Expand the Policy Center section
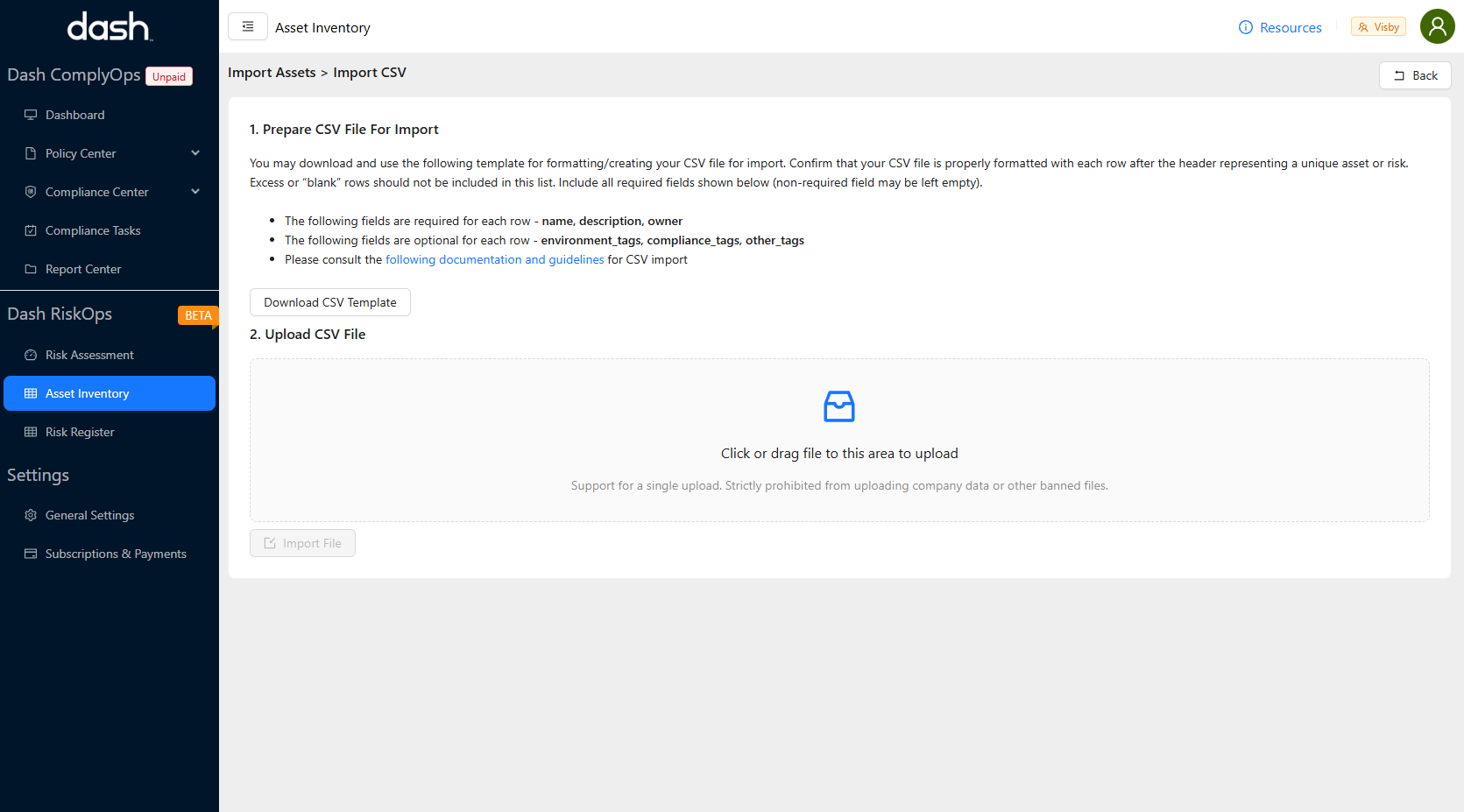1464x812 pixels. [x=194, y=152]
